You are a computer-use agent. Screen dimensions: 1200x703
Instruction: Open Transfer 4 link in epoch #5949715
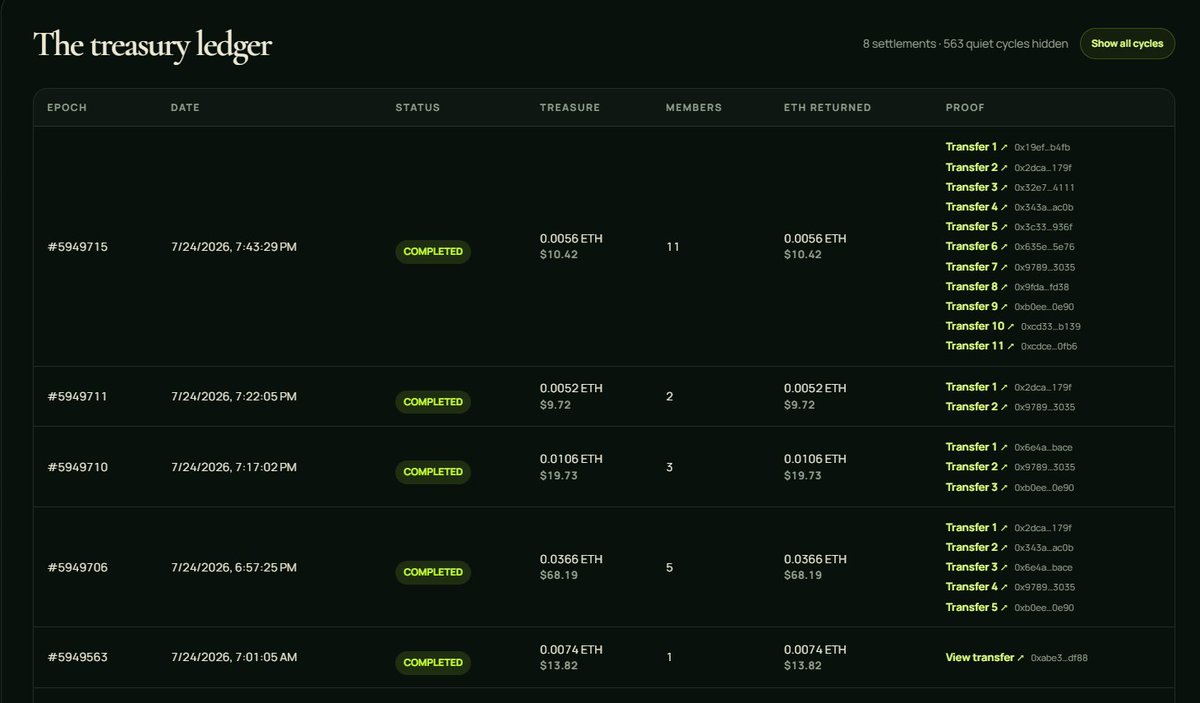tap(977, 207)
